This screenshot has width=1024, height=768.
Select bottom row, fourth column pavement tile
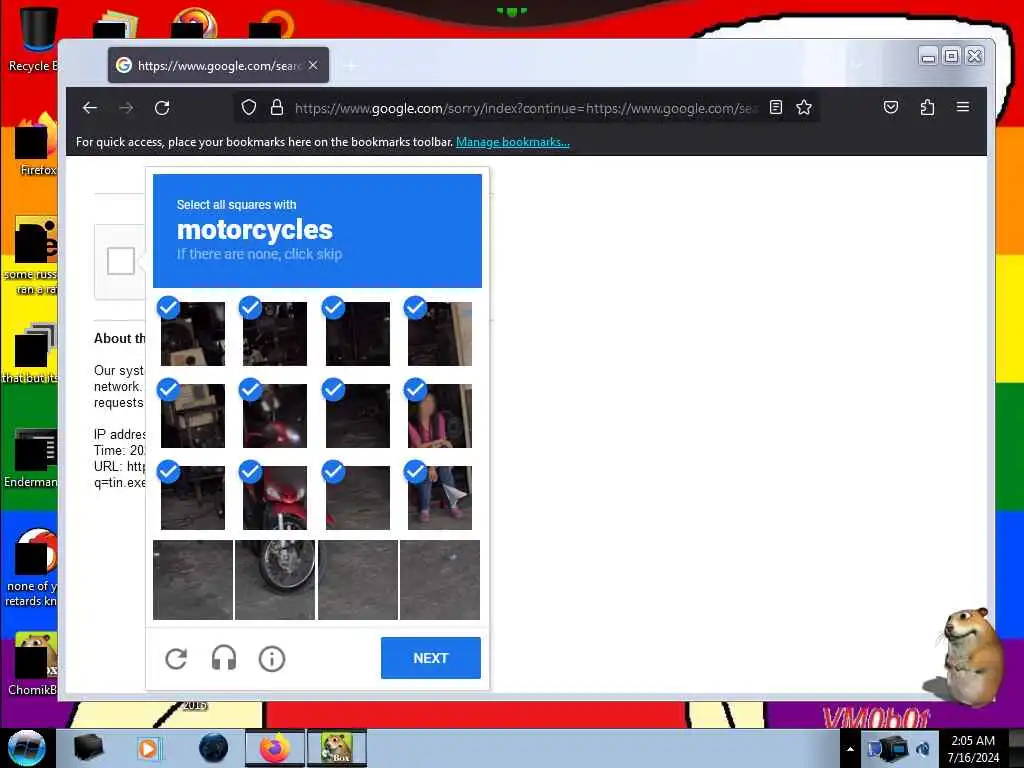(x=440, y=580)
